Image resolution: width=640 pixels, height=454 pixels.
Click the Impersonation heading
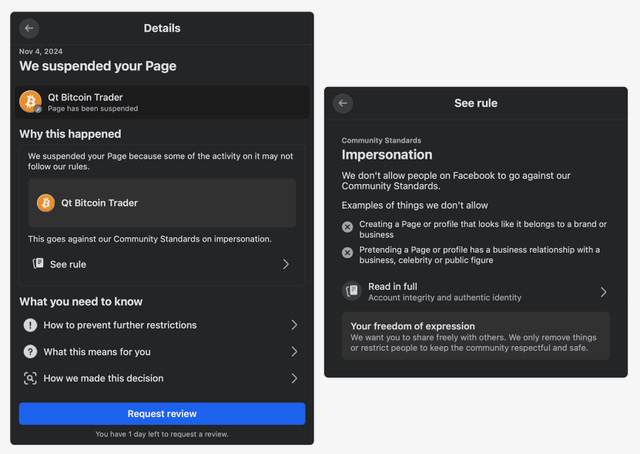point(387,155)
